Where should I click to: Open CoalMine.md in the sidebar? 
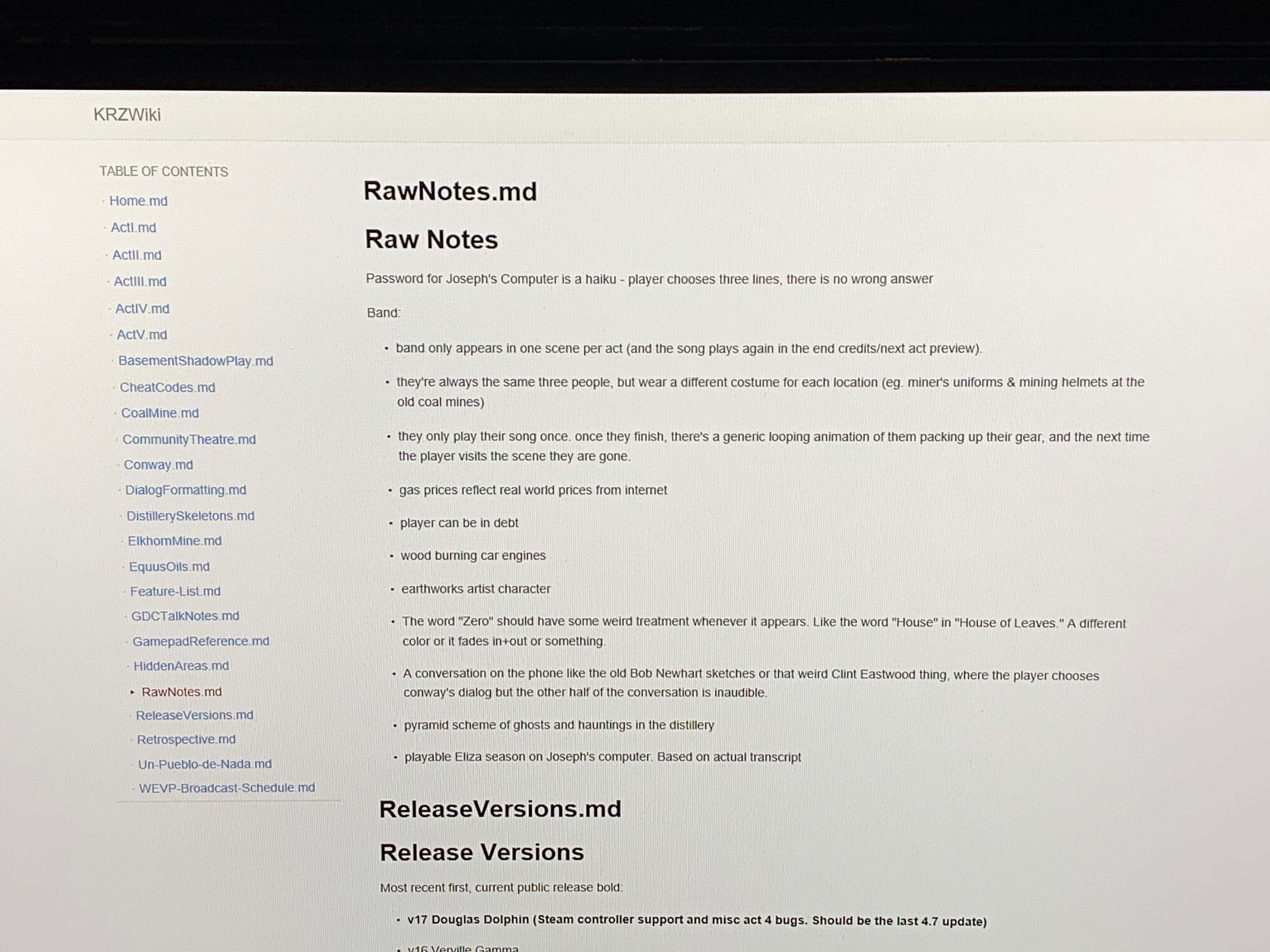pos(160,413)
